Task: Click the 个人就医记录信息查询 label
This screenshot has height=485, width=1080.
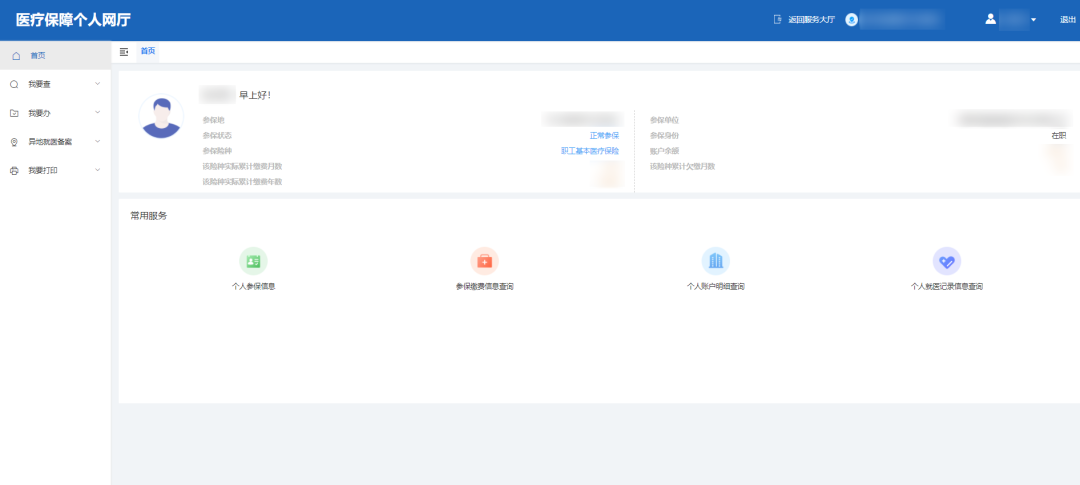Action: point(946,287)
